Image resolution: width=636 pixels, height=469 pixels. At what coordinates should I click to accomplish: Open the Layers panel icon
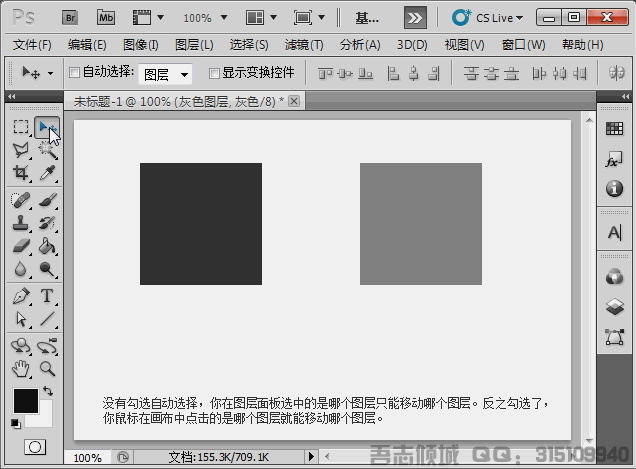click(x=615, y=307)
